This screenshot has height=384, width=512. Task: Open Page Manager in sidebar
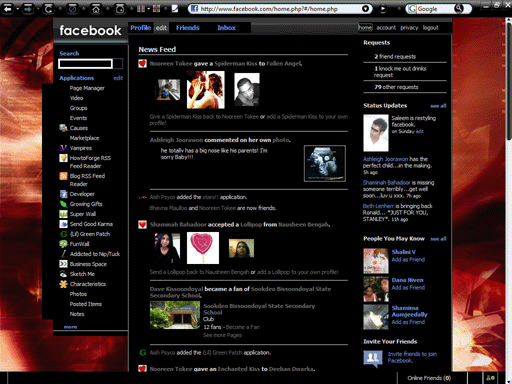click(87, 88)
